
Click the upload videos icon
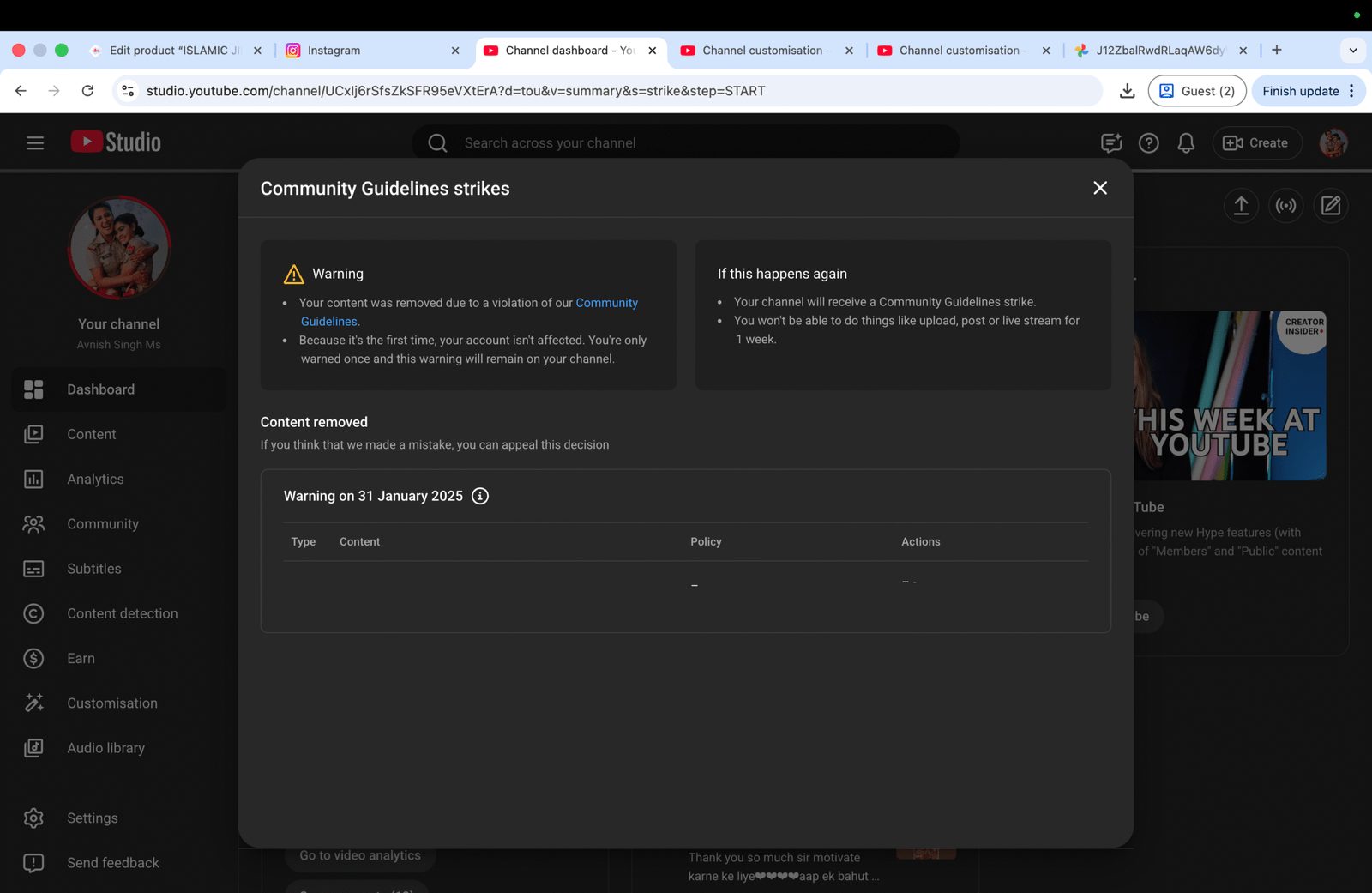1240,206
